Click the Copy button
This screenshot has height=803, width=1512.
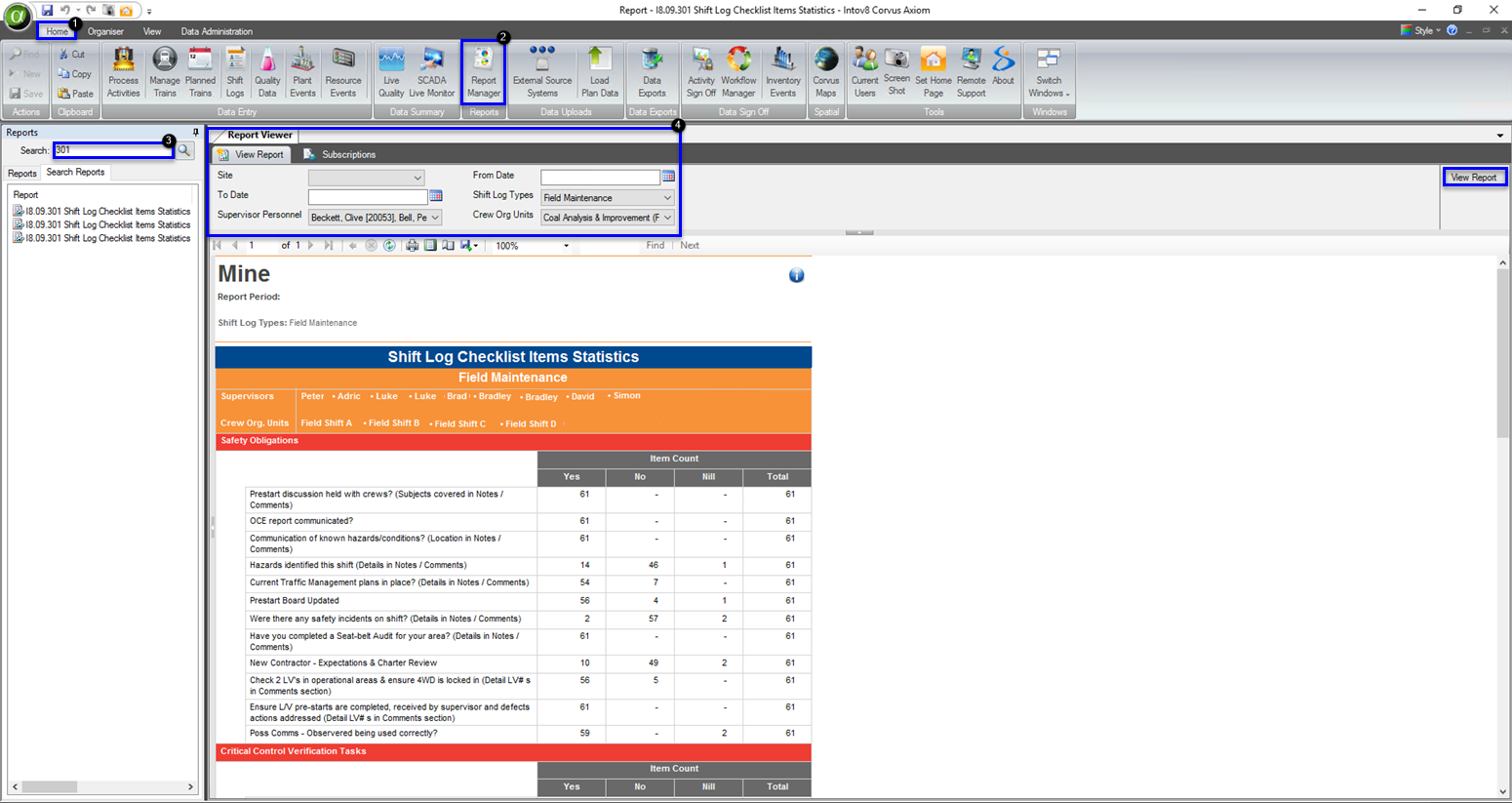coord(74,74)
